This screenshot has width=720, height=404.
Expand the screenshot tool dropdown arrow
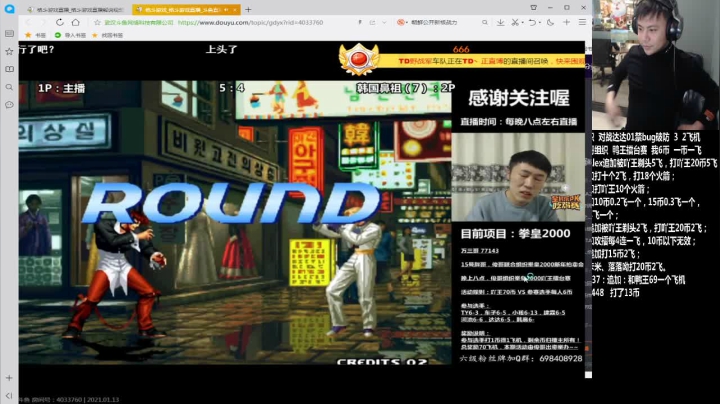click(x=523, y=22)
